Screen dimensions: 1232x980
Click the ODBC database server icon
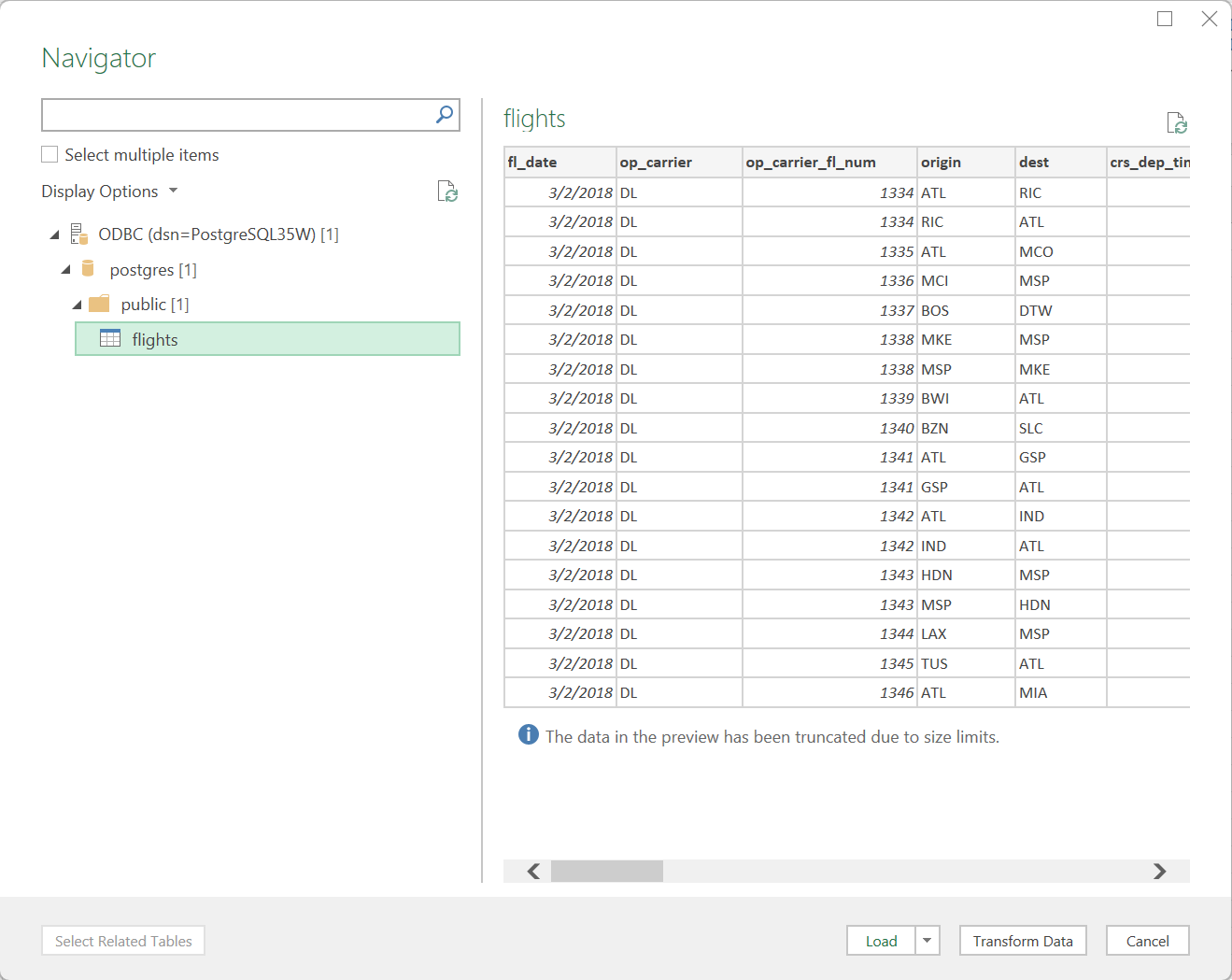tap(79, 234)
